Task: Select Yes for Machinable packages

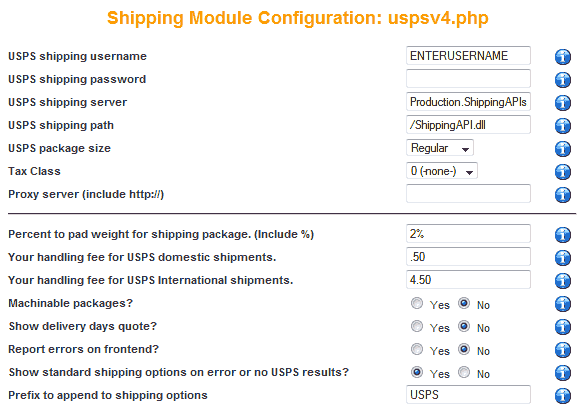Action: tap(417, 303)
